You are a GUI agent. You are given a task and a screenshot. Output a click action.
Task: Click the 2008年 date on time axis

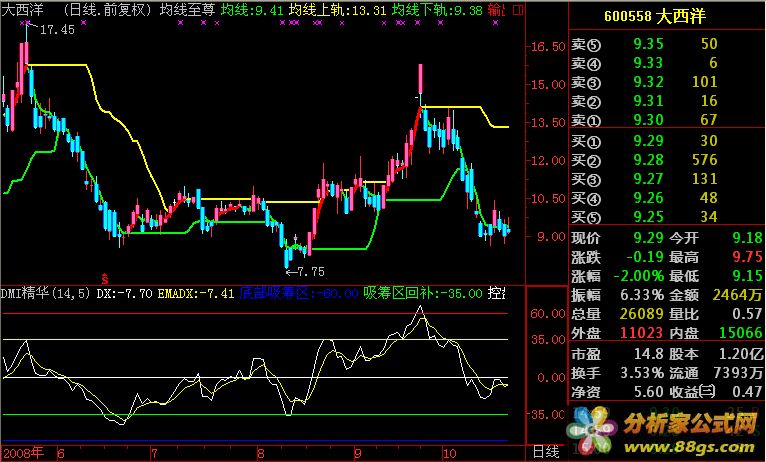click(23, 453)
